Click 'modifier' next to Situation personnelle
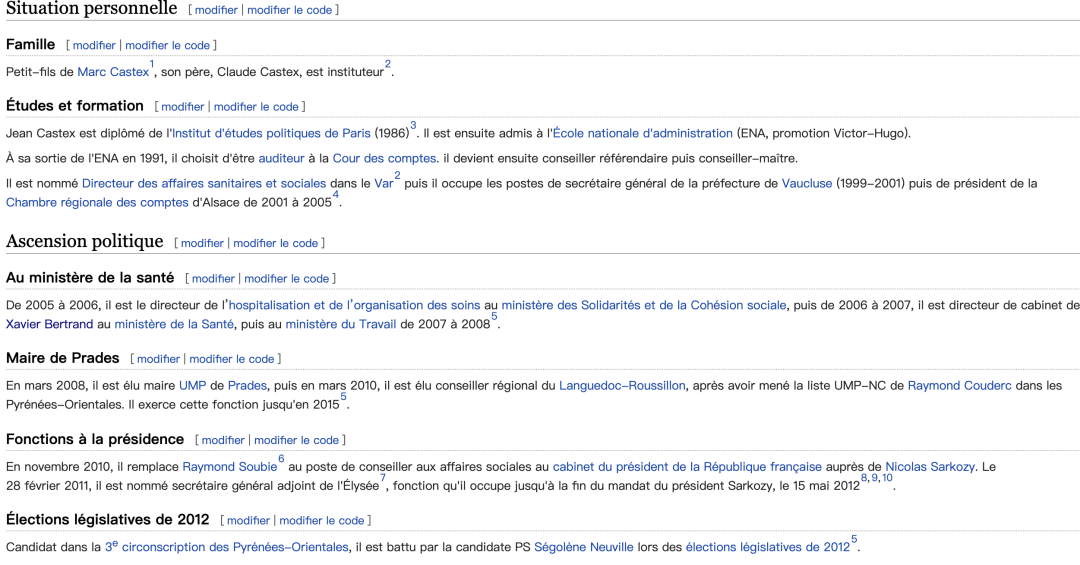Image resolution: width=1080 pixels, height=565 pixels. pyautogui.click(x=216, y=10)
